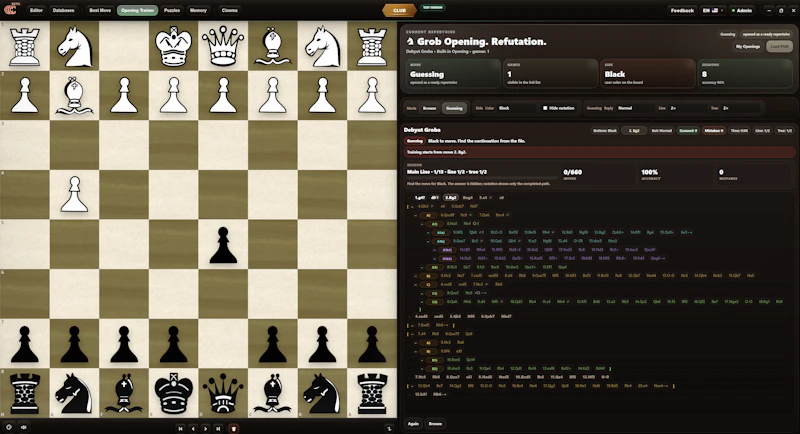Go to first move of the line
The image size is (800, 434).
(x=180, y=429)
